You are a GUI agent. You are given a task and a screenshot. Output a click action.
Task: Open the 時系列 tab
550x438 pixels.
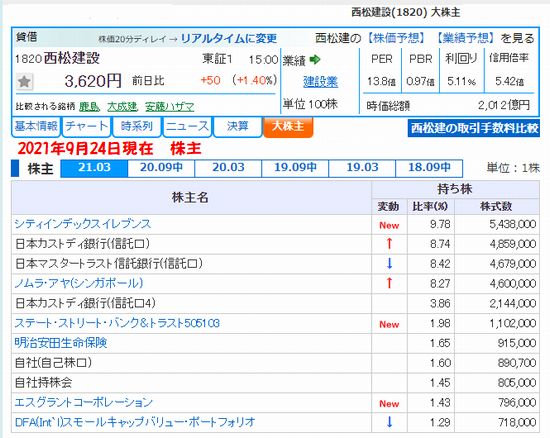tap(136, 126)
